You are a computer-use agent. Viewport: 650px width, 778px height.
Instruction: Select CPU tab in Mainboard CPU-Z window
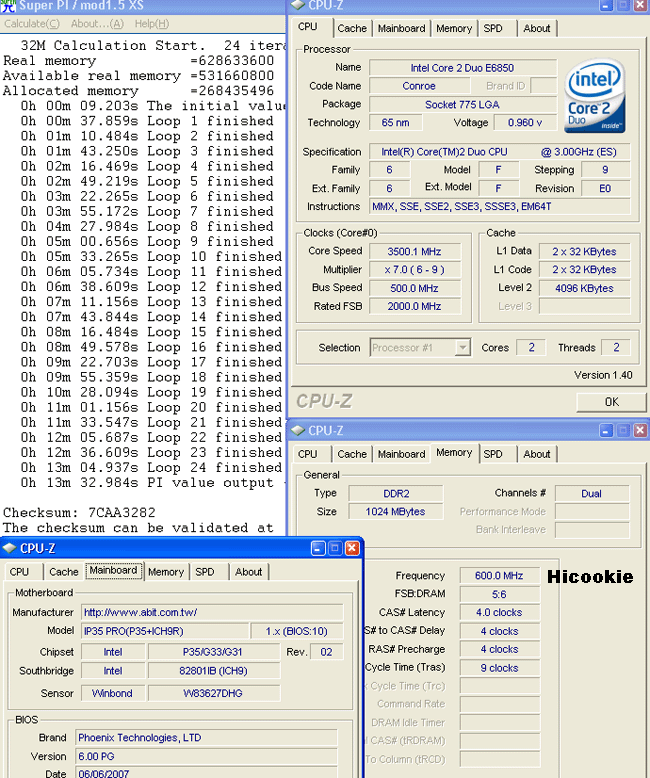tap(19, 572)
